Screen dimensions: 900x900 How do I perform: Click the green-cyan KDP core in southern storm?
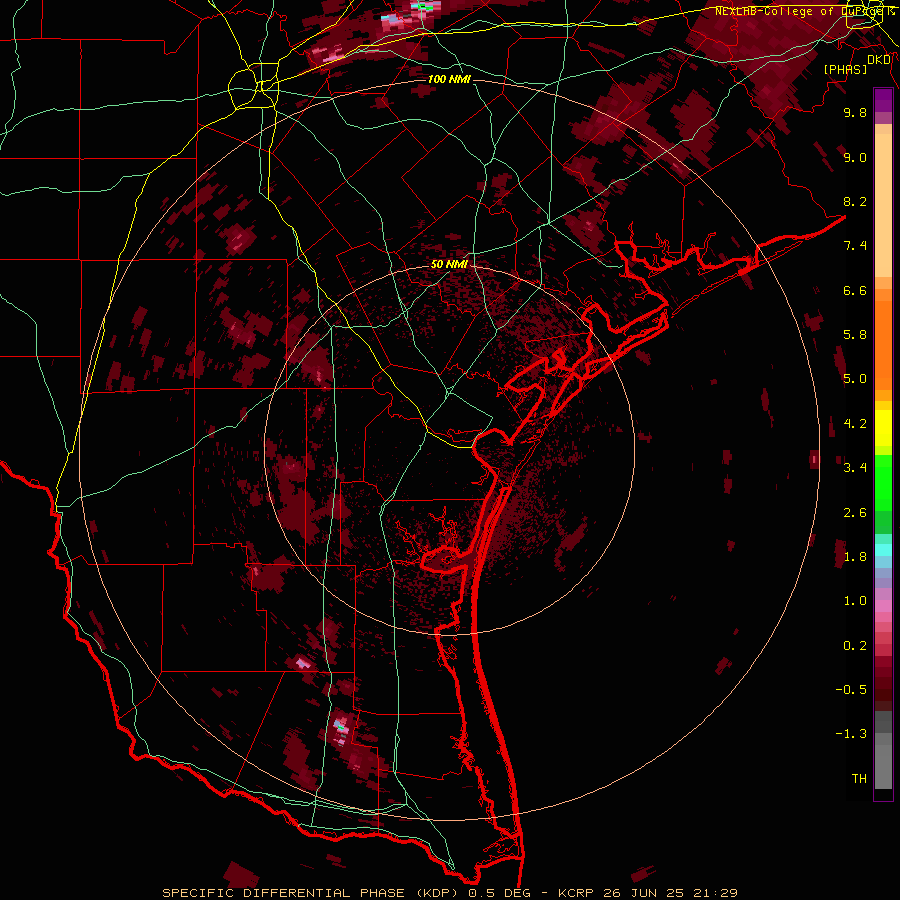341,728
